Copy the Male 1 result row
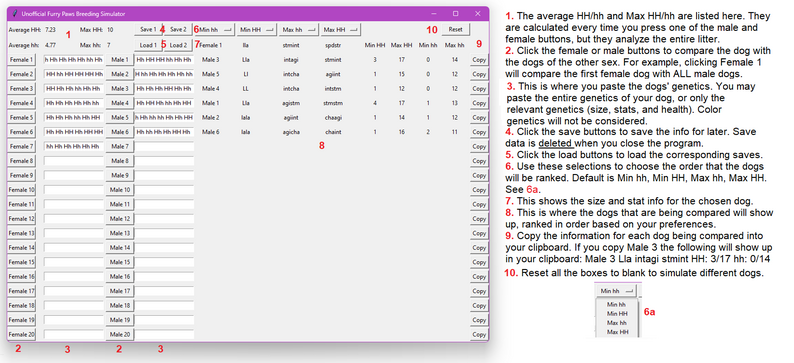 click(479, 103)
